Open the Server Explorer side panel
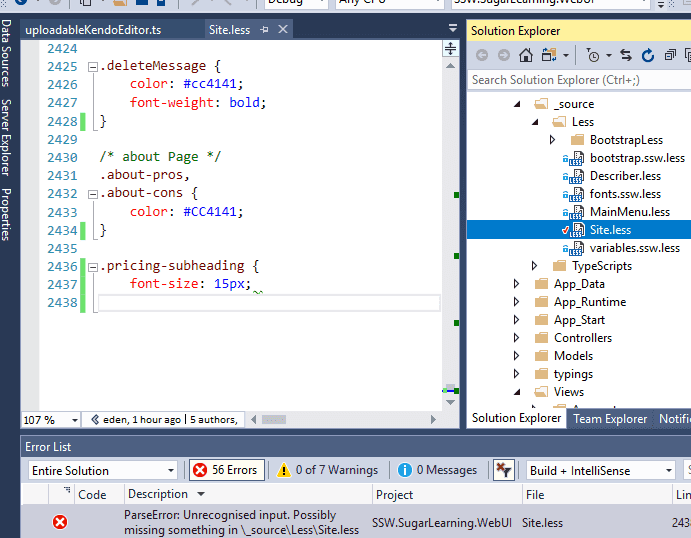 pos(7,136)
